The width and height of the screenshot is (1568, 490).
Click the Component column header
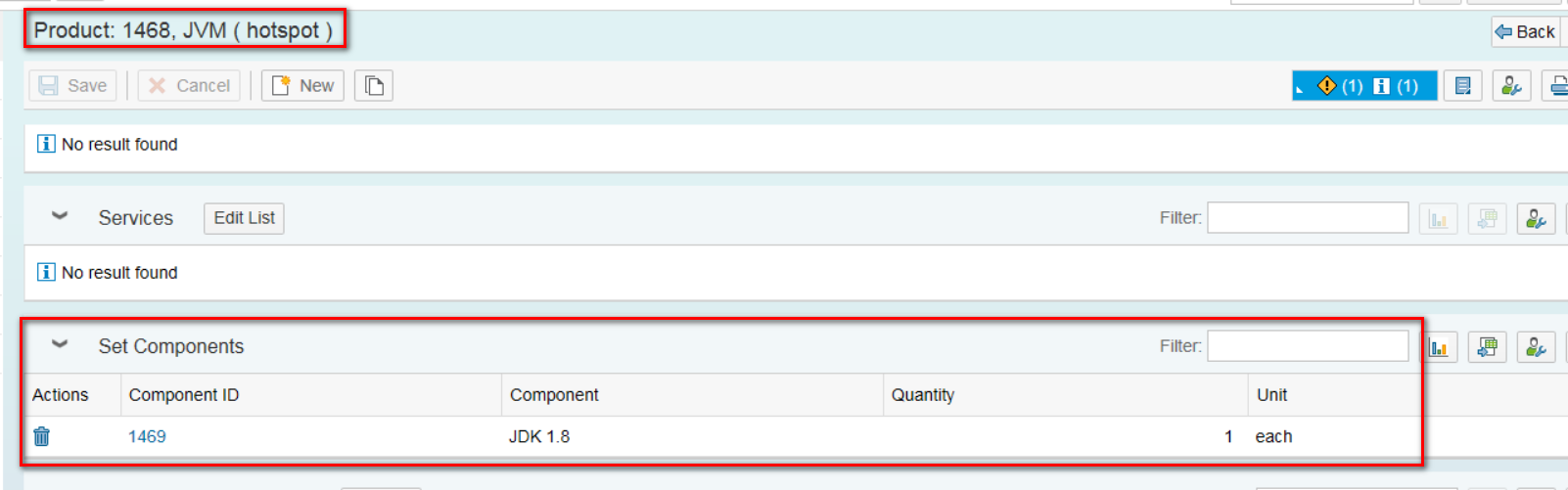(692, 395)
